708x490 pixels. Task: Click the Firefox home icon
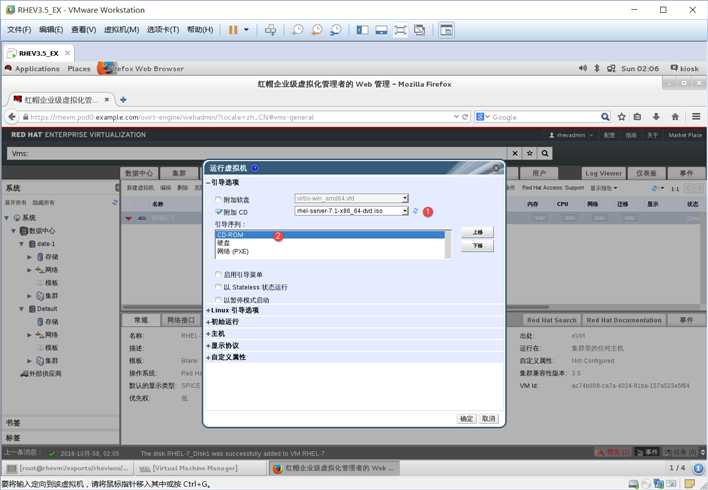tap(675, 117)
